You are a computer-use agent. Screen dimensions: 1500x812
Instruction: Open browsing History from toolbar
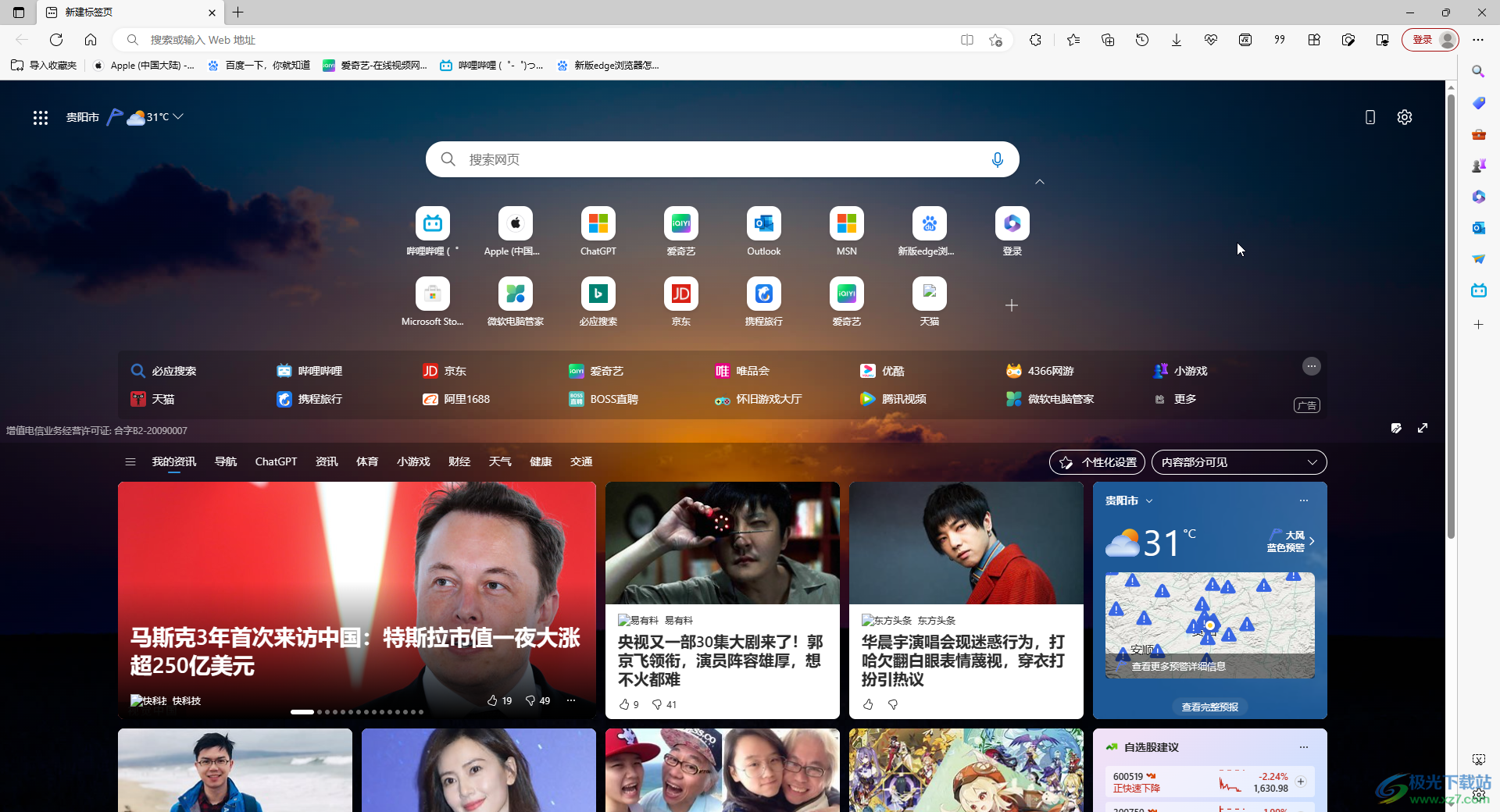tap(1142, 40)
